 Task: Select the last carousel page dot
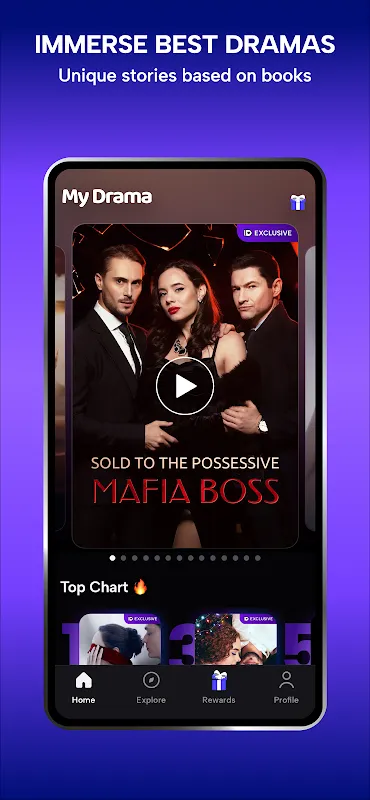(x=258, y=558)
